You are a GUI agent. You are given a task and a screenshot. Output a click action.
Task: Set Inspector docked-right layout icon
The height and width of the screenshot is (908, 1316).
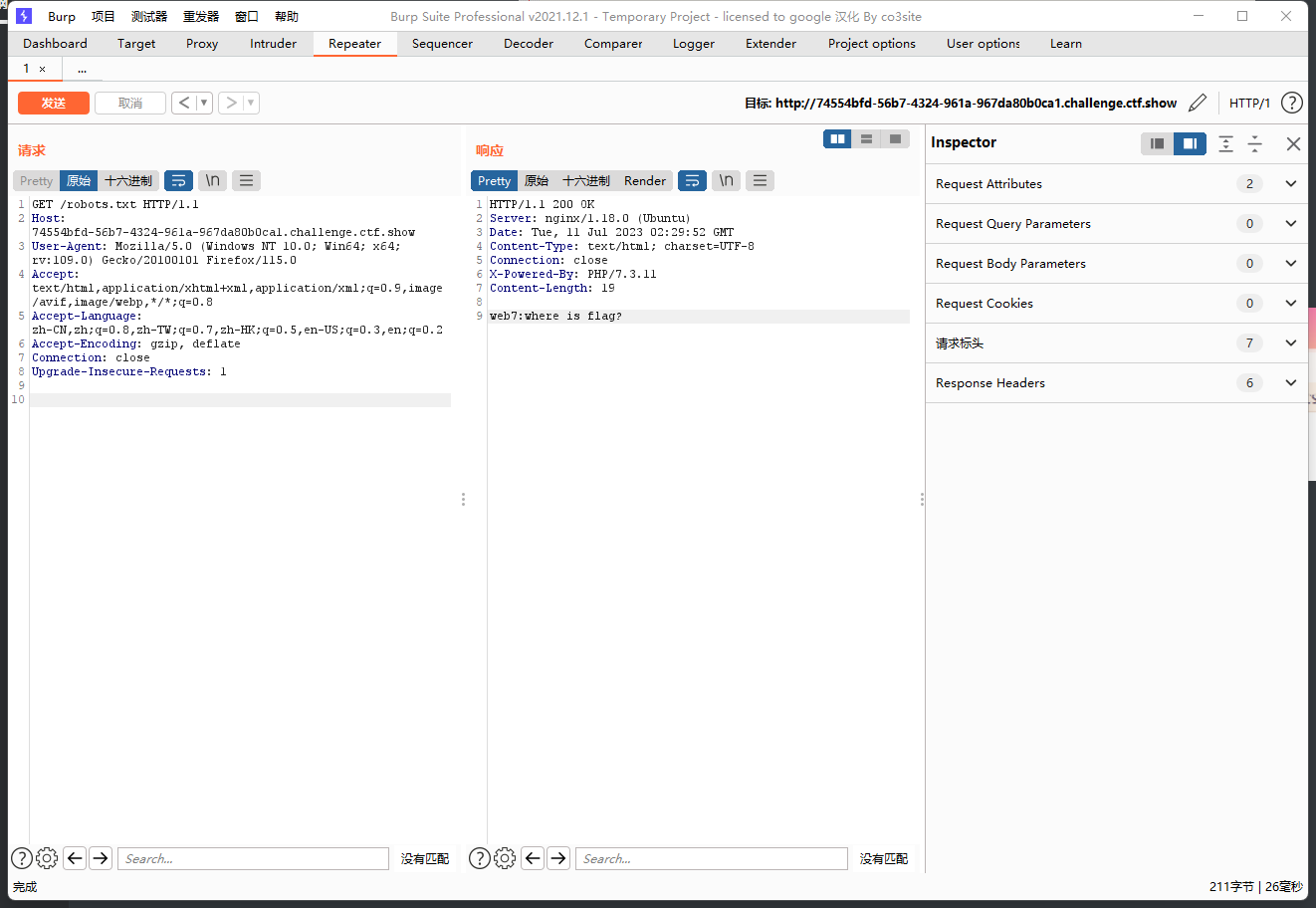[1190, 143]
